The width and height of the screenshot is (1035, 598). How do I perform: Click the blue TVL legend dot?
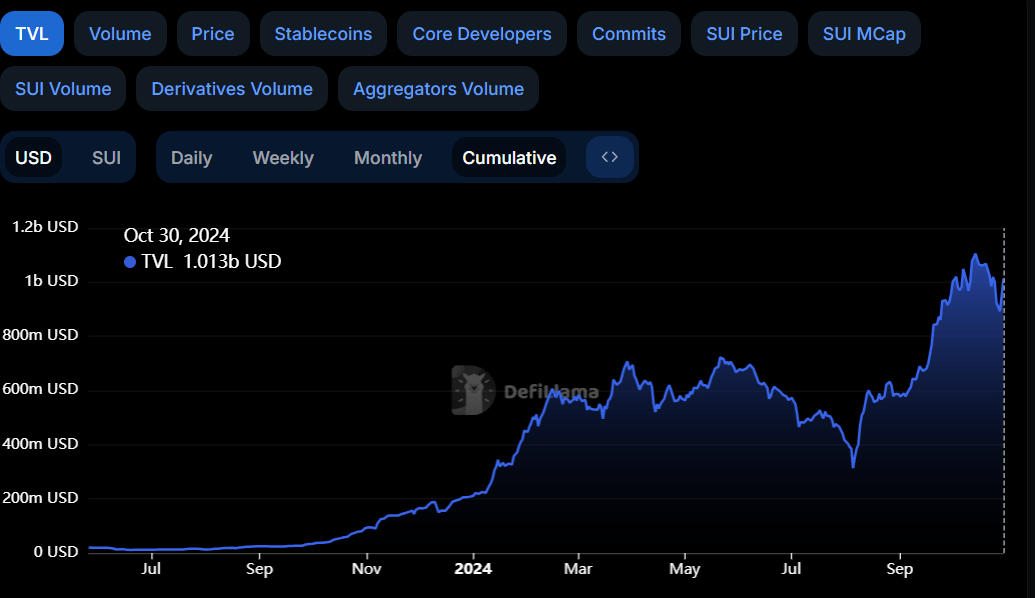click(129, 262)
